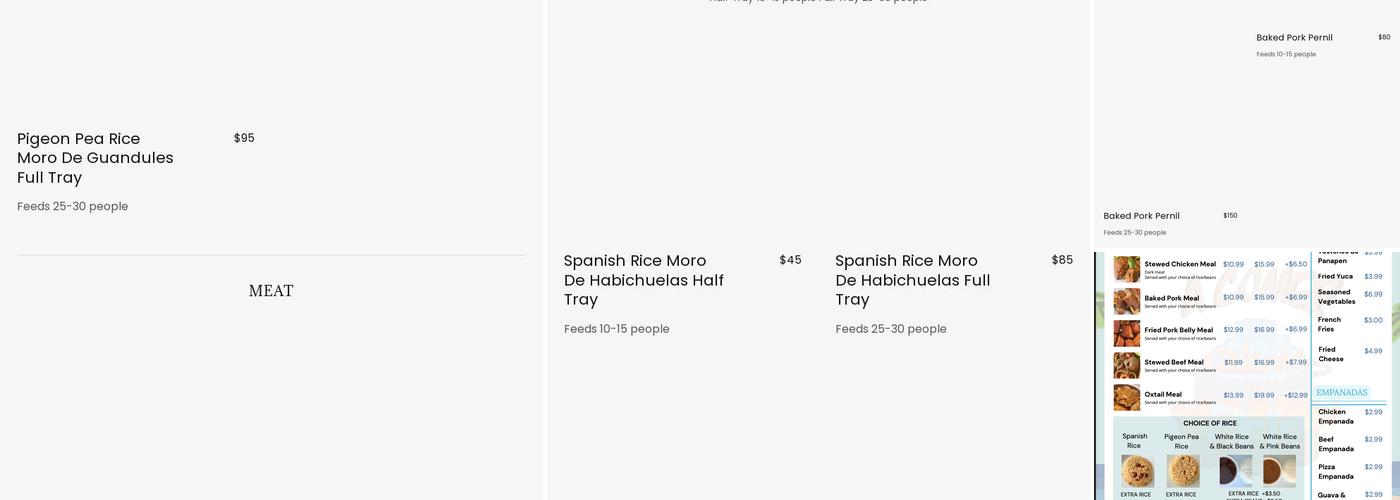Click the Stewed Chicken Meal food photo
The height and width of the screenshot is (500, 1400).
1127,269
